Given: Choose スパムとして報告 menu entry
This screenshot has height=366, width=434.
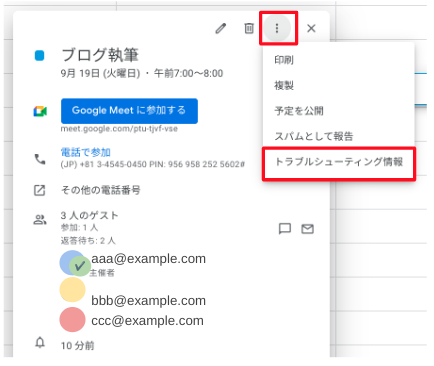Looking at the screenshot, I should click(338, 136).
